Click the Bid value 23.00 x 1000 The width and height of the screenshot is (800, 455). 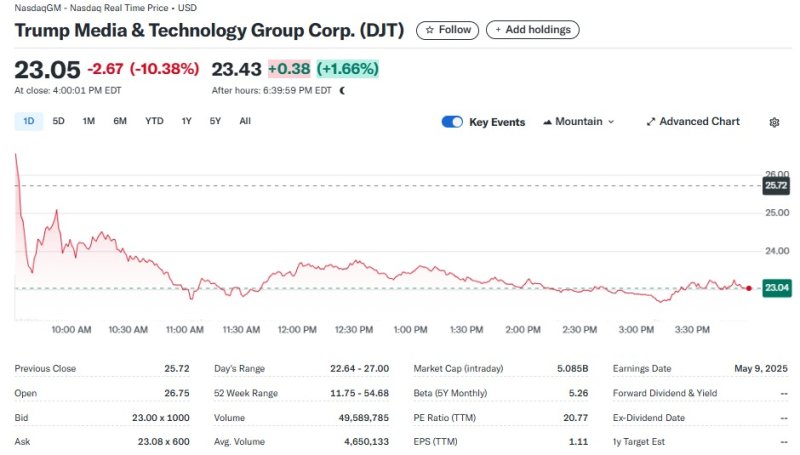[161, 418]
